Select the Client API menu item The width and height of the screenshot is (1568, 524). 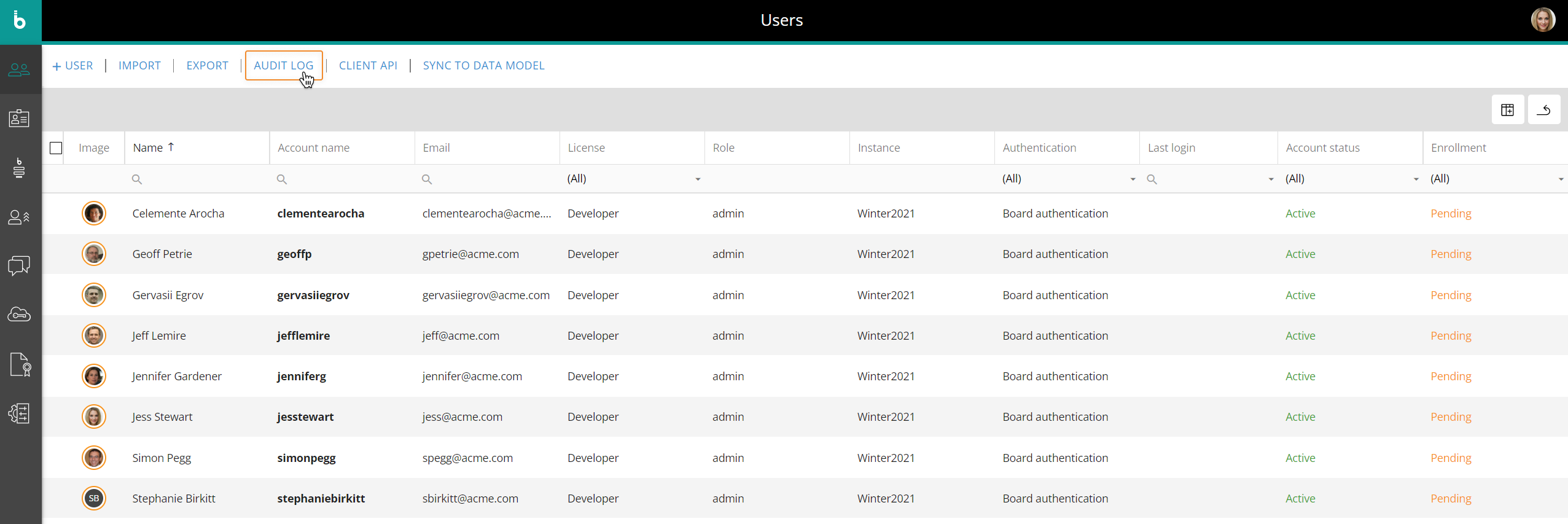[x=368, y=66]
